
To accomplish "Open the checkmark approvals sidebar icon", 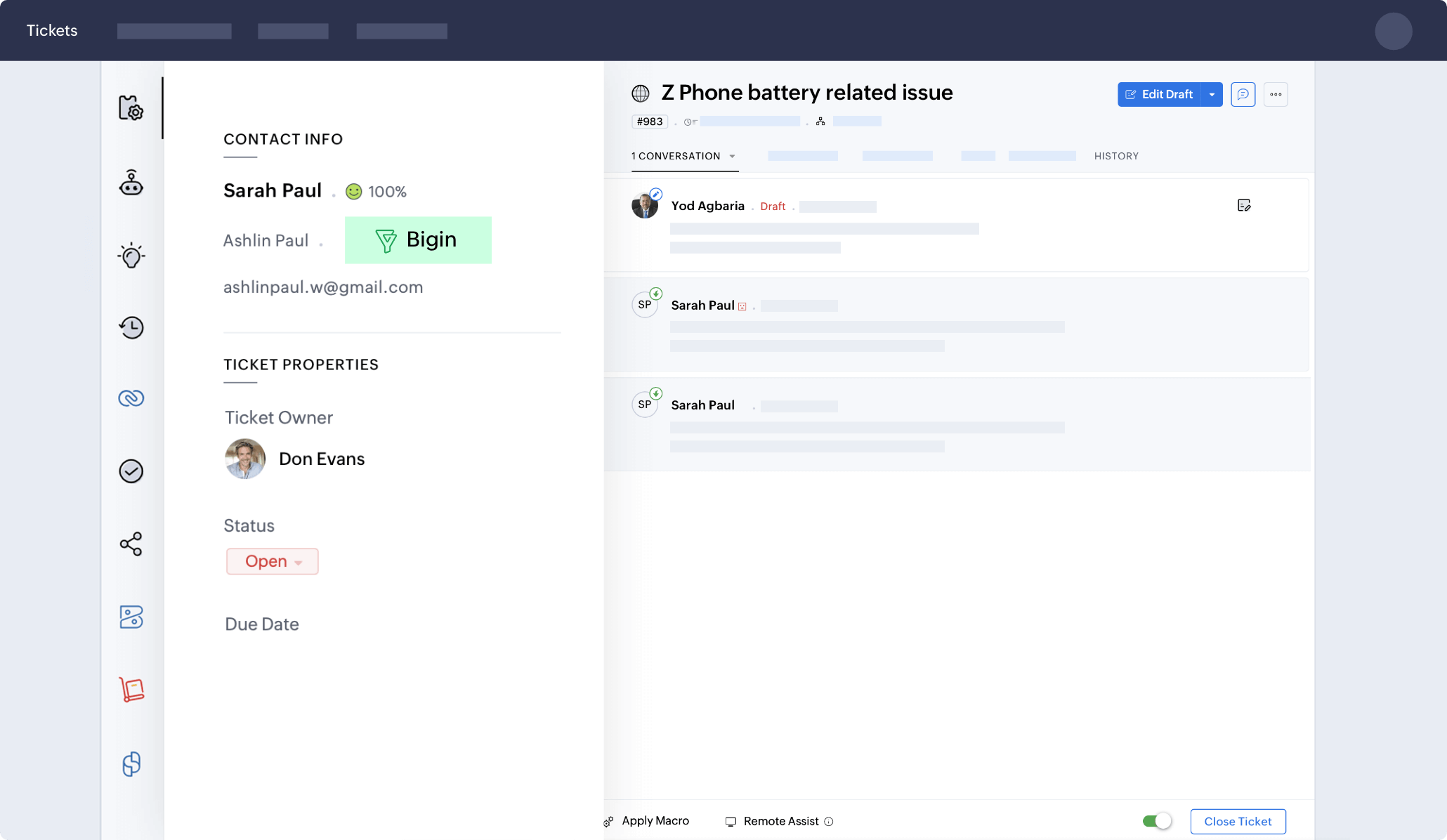I will 131,471.
